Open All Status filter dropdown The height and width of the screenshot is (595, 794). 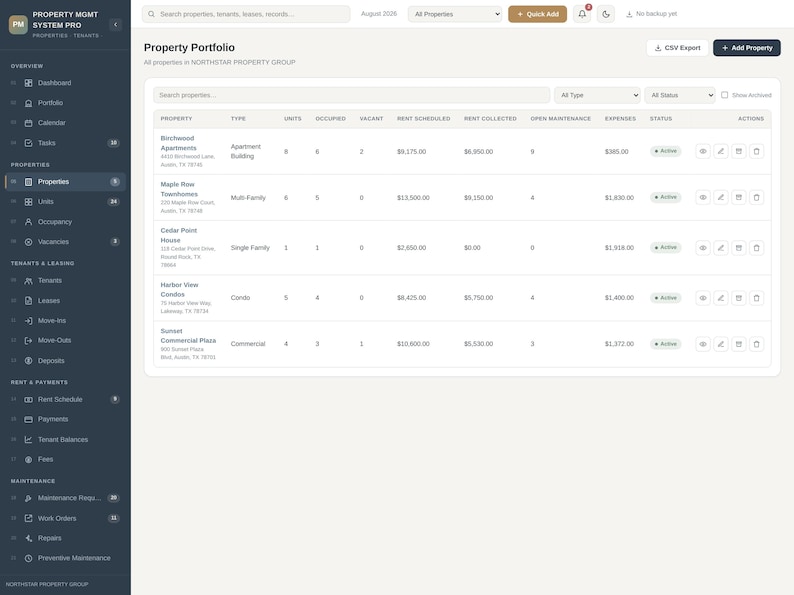(680, 95)
